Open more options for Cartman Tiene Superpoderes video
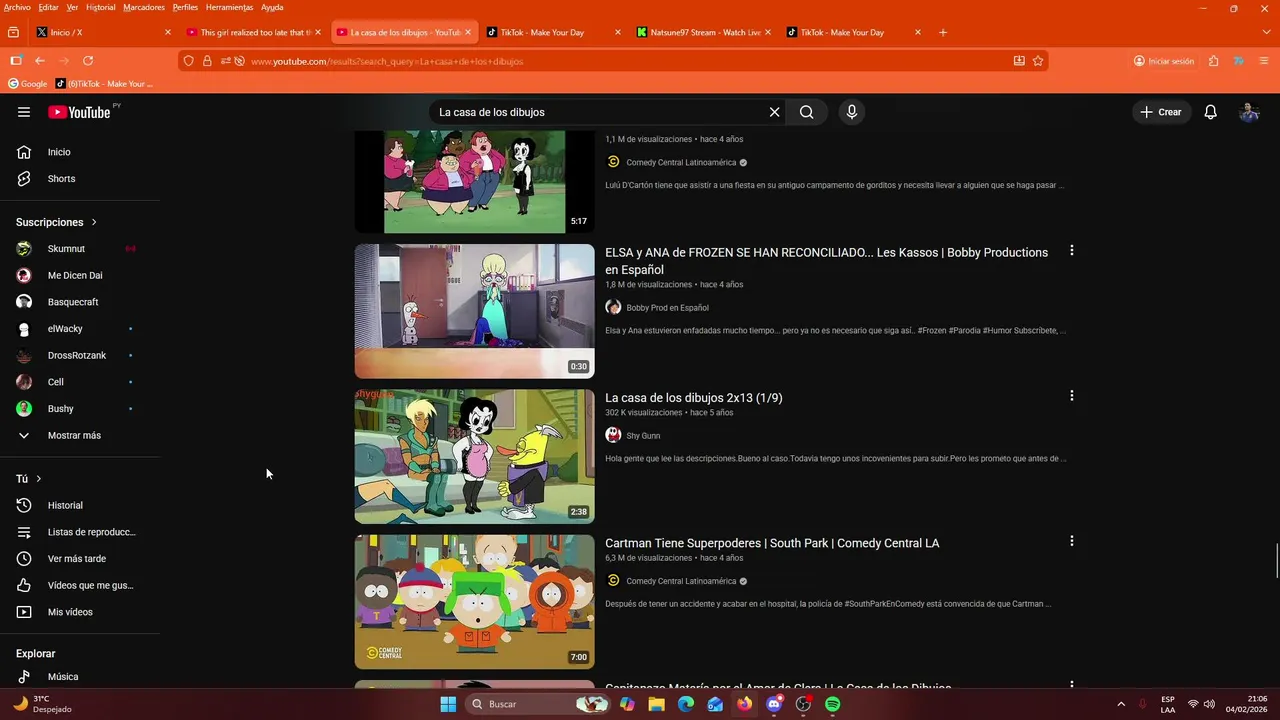1280x720 pixels. click(x=1071, y=541)
